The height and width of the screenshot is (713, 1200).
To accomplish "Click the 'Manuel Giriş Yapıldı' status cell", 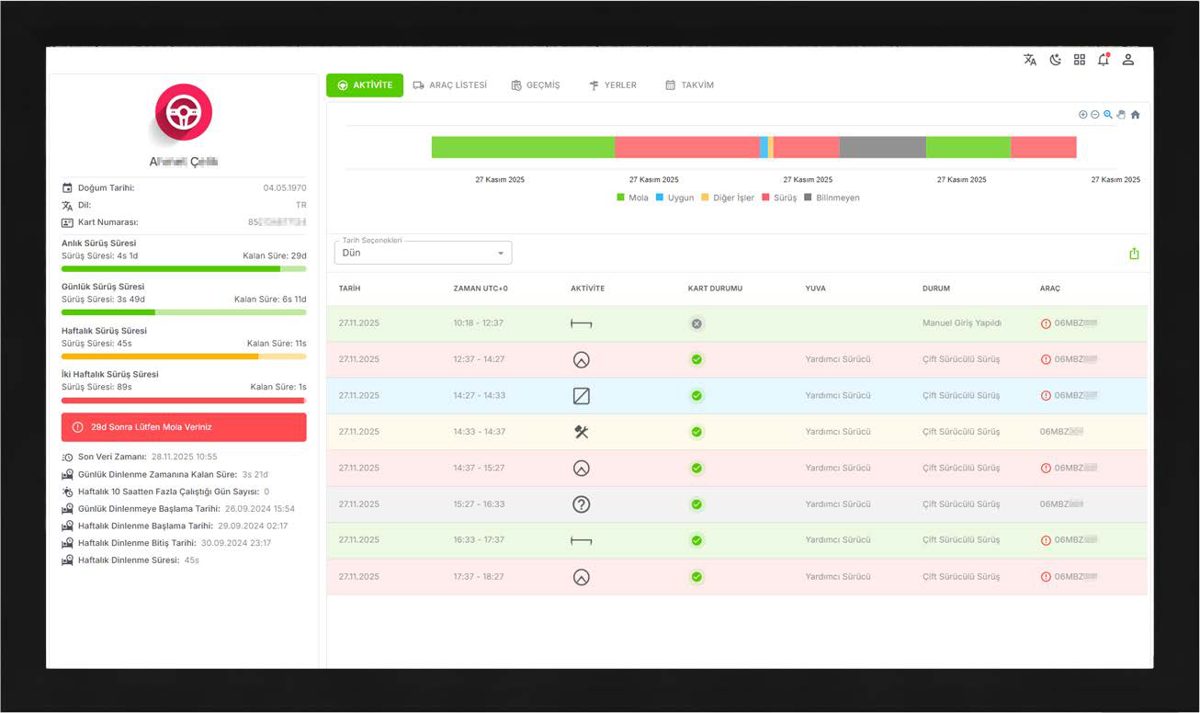I will (x=962, y=324).
